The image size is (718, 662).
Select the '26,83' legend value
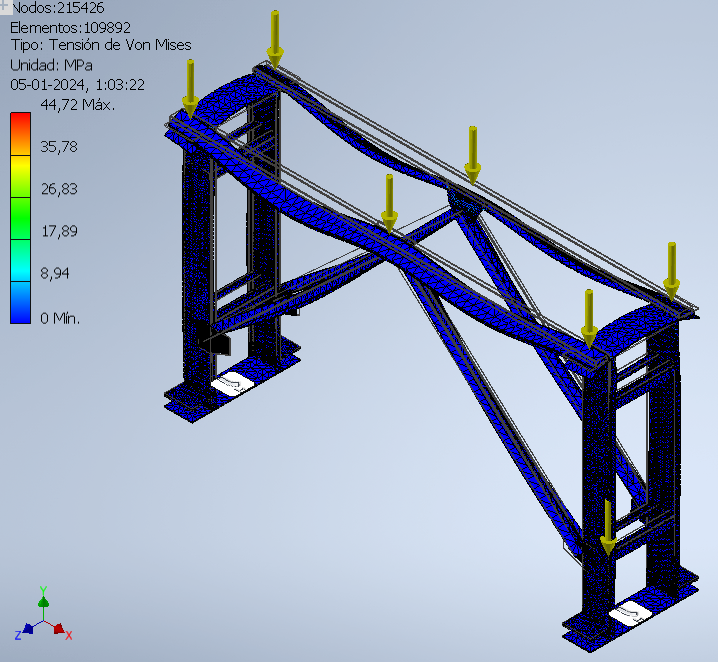click(x=59, y=189)
